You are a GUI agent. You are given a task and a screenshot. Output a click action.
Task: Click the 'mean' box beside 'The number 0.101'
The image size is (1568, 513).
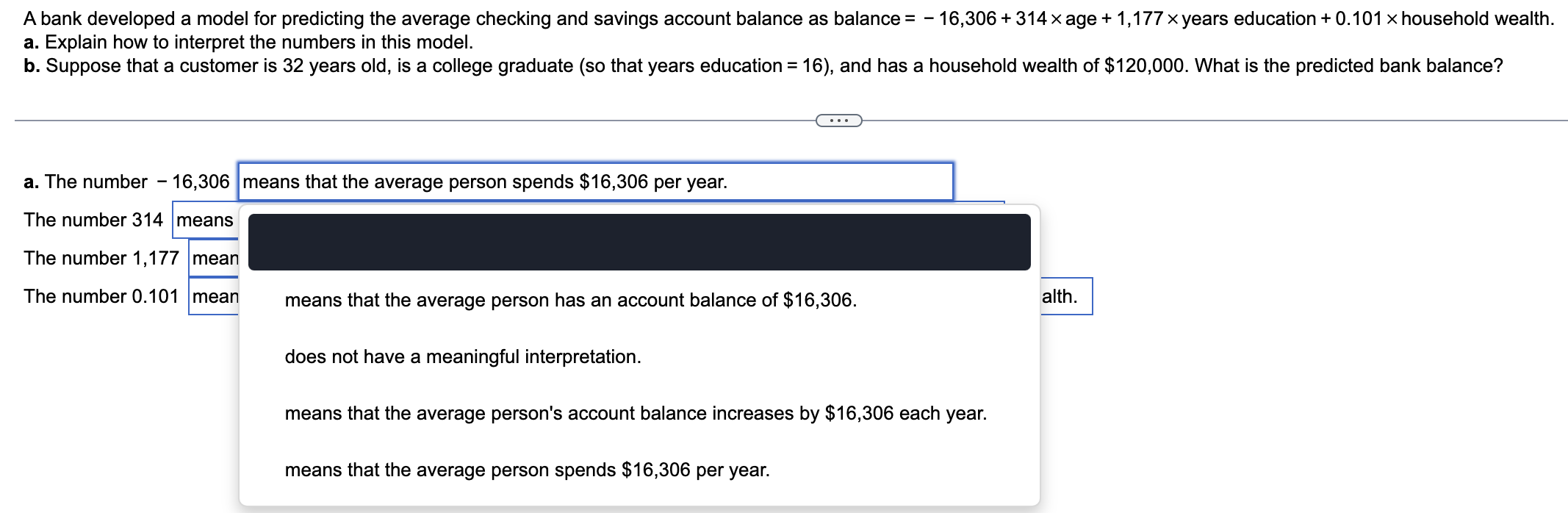[x=215, y=296]
